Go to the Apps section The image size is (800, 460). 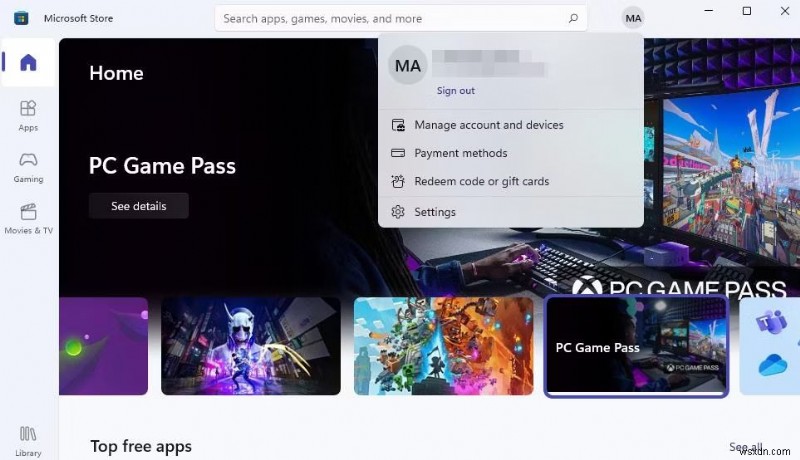coord(28,116)
